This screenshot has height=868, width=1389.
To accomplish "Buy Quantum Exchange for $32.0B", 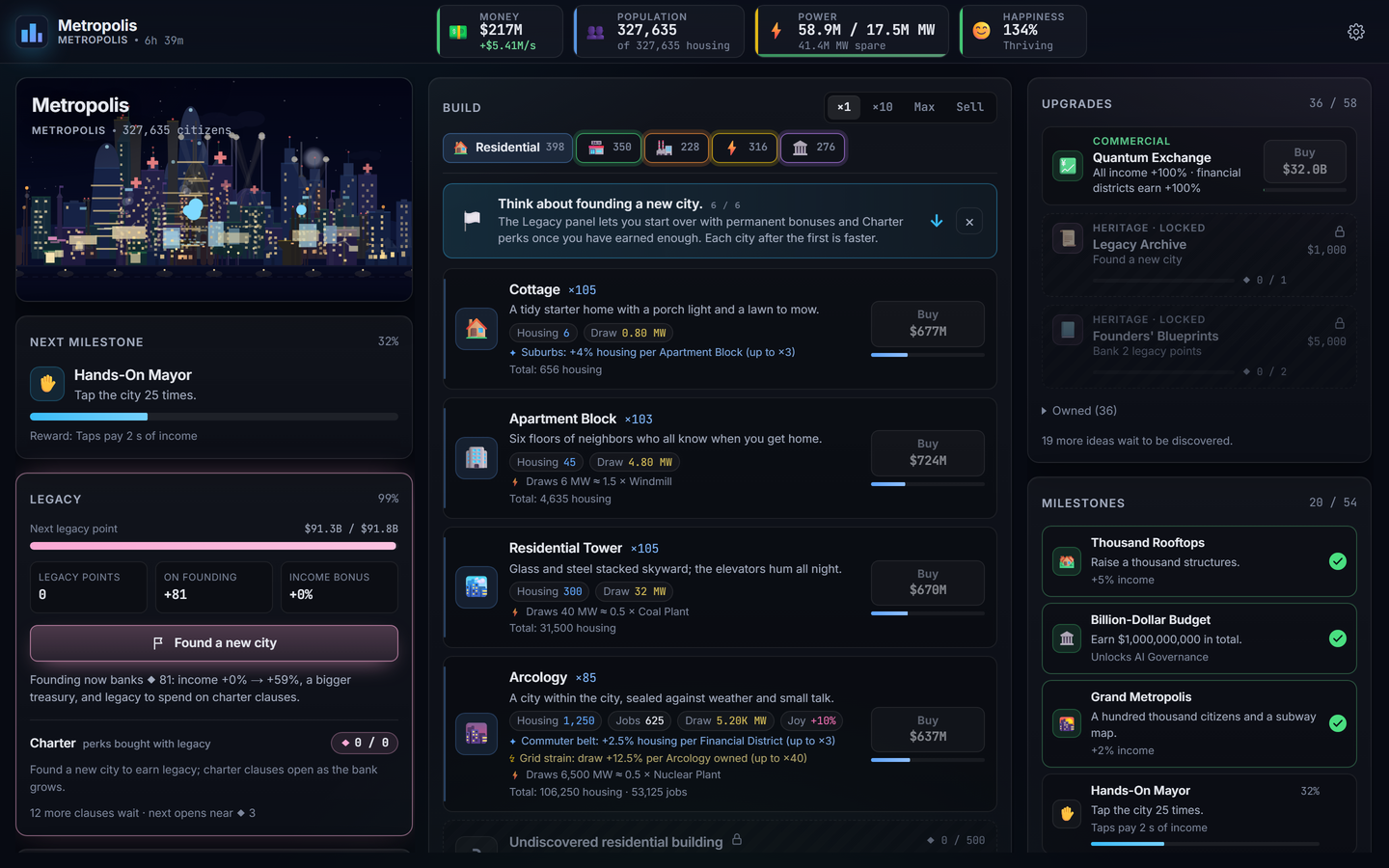I will click(x=1304, y=161).
